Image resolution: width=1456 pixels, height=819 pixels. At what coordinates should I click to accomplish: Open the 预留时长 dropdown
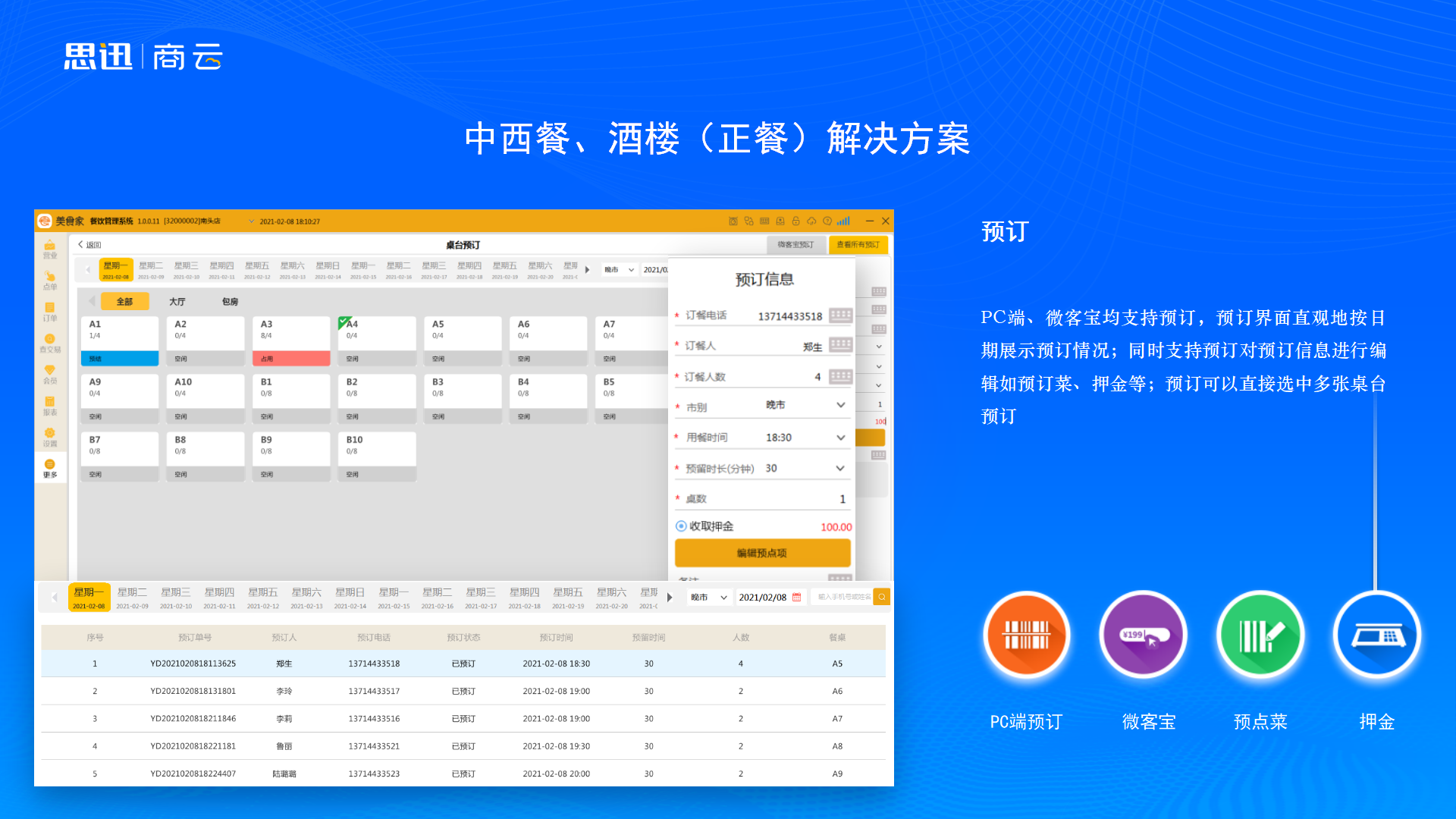pyautogui.click(x=840, y=469)
